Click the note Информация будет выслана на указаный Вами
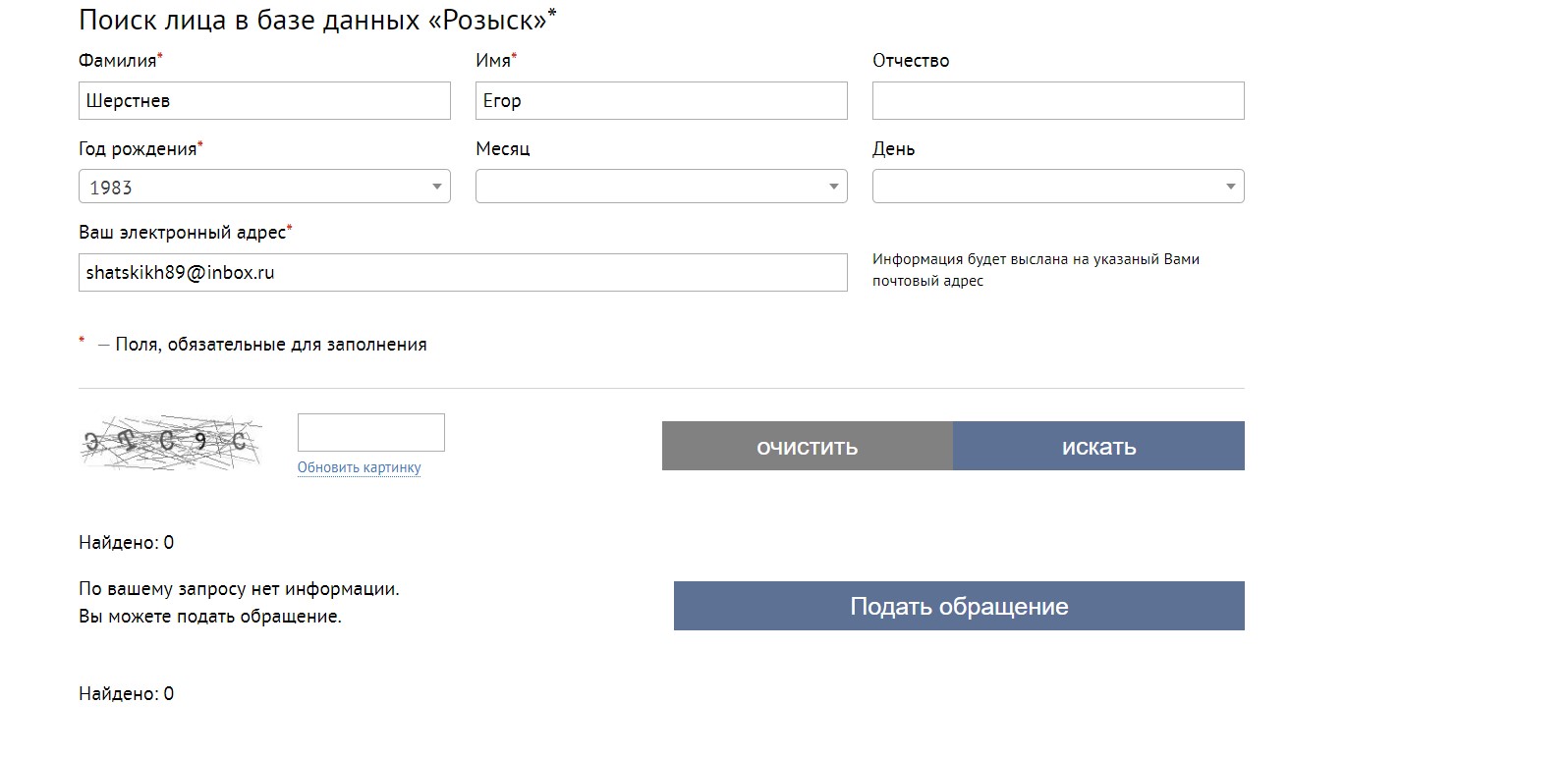This screenshot has height=758, width=1568. [x=1036, y=259]
